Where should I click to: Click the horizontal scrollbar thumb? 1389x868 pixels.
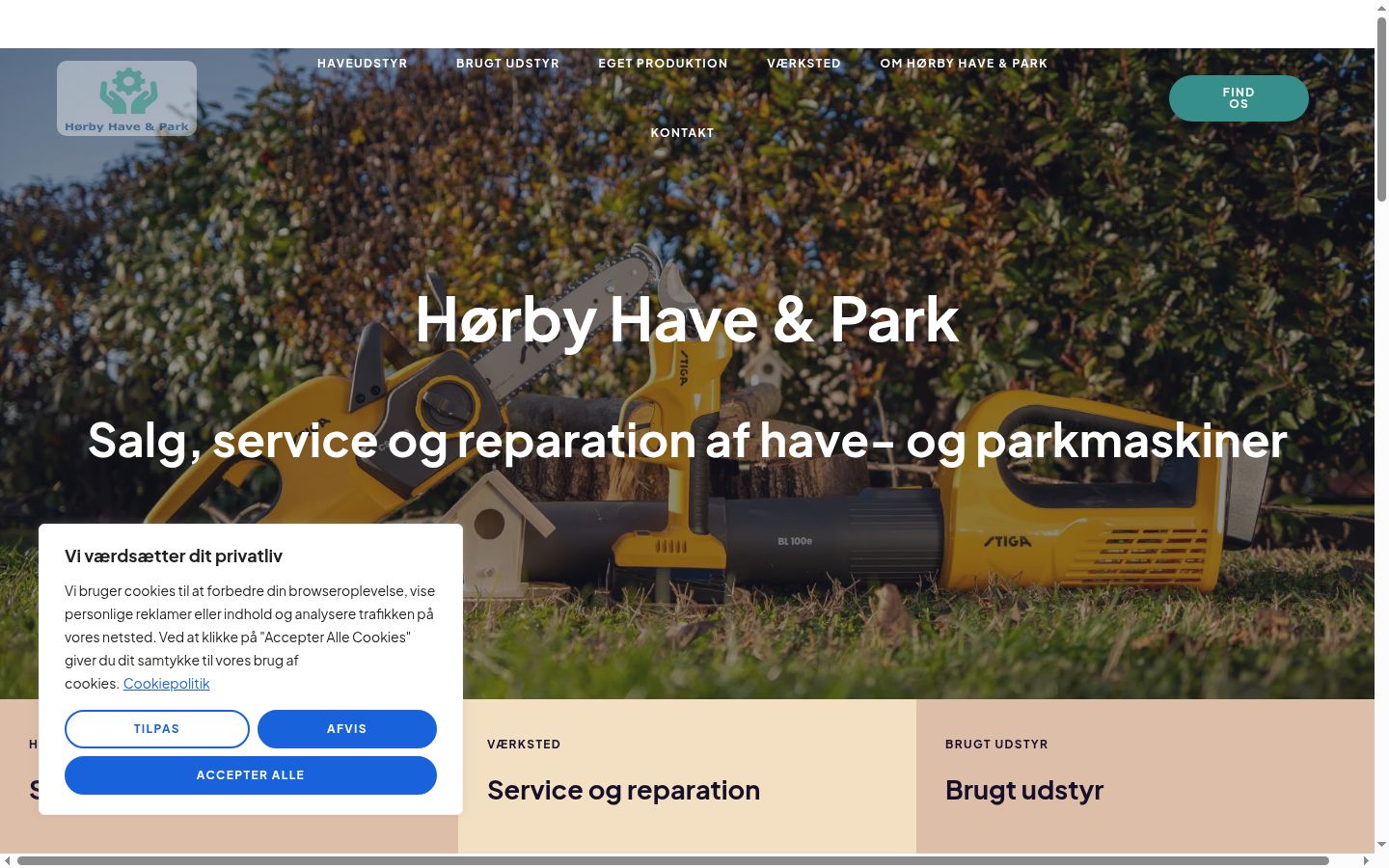pyautogui.click(x=673, y=860)
